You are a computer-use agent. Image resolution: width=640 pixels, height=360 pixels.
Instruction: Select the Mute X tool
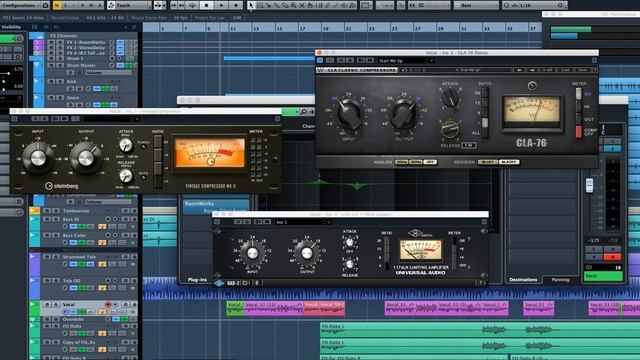pyautogui.click(x=302, y=5)
